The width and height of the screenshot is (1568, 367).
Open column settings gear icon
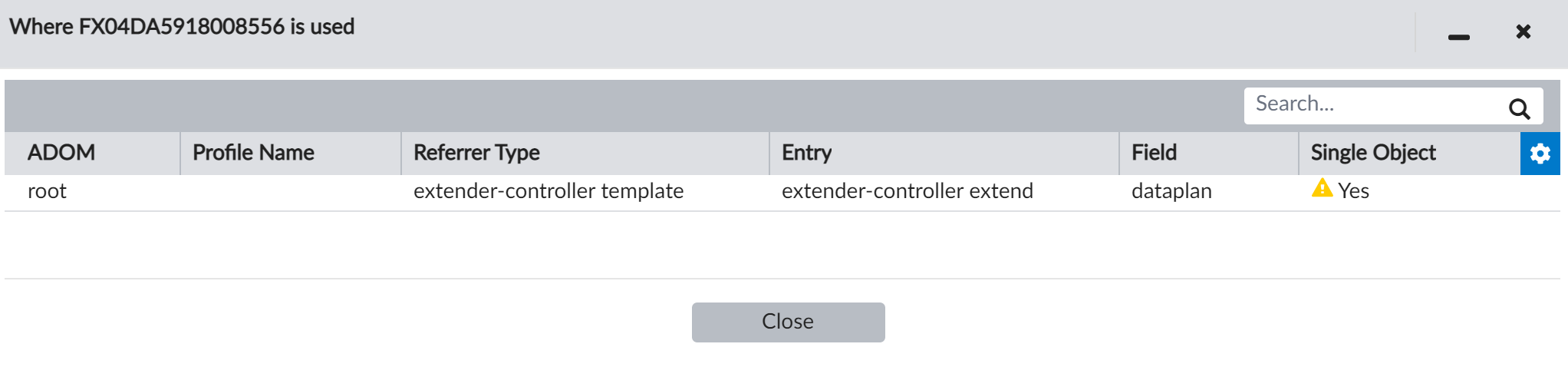click(1540, 154)
